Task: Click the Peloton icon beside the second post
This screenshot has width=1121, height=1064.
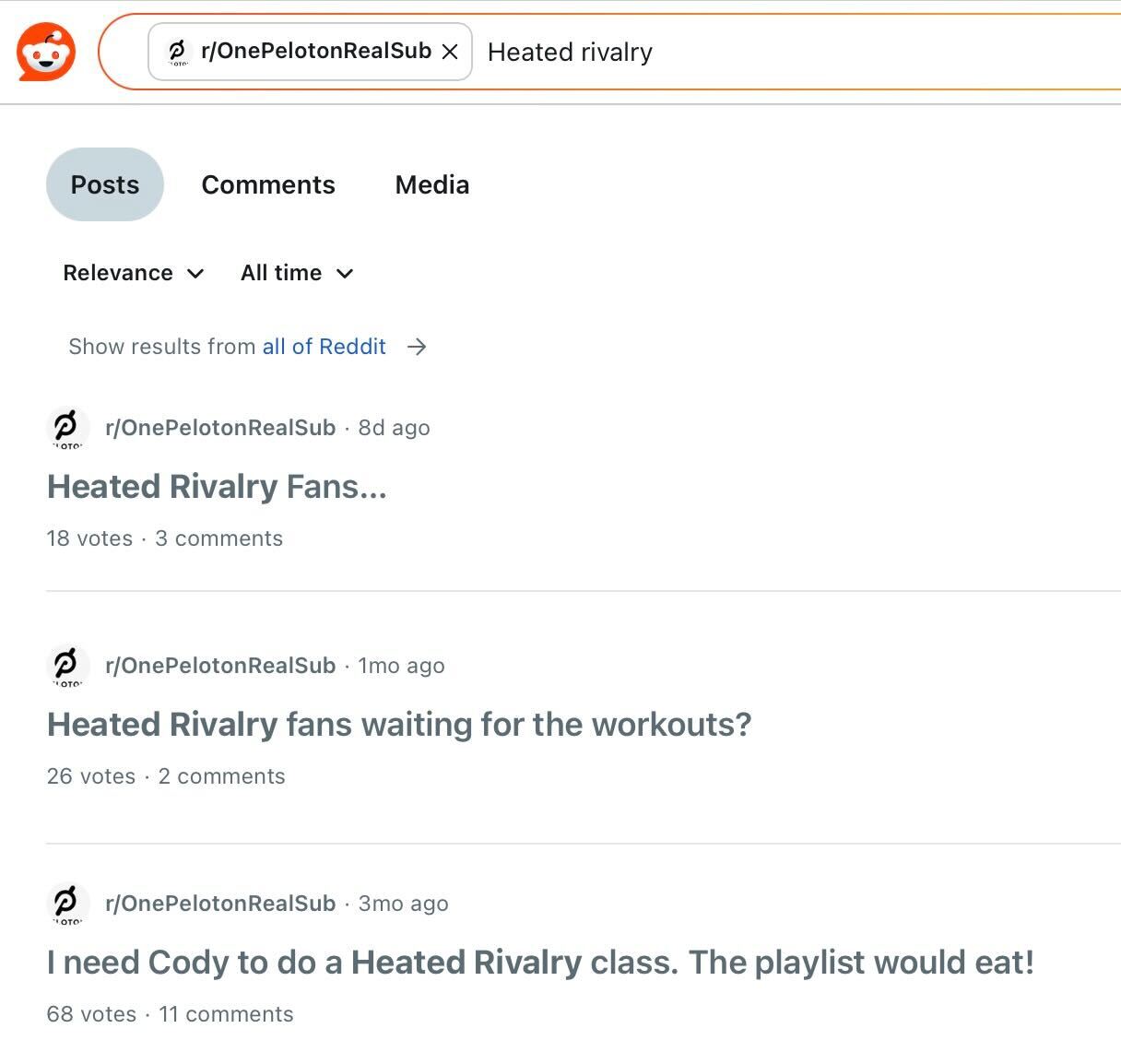Action: coord(65,666)
